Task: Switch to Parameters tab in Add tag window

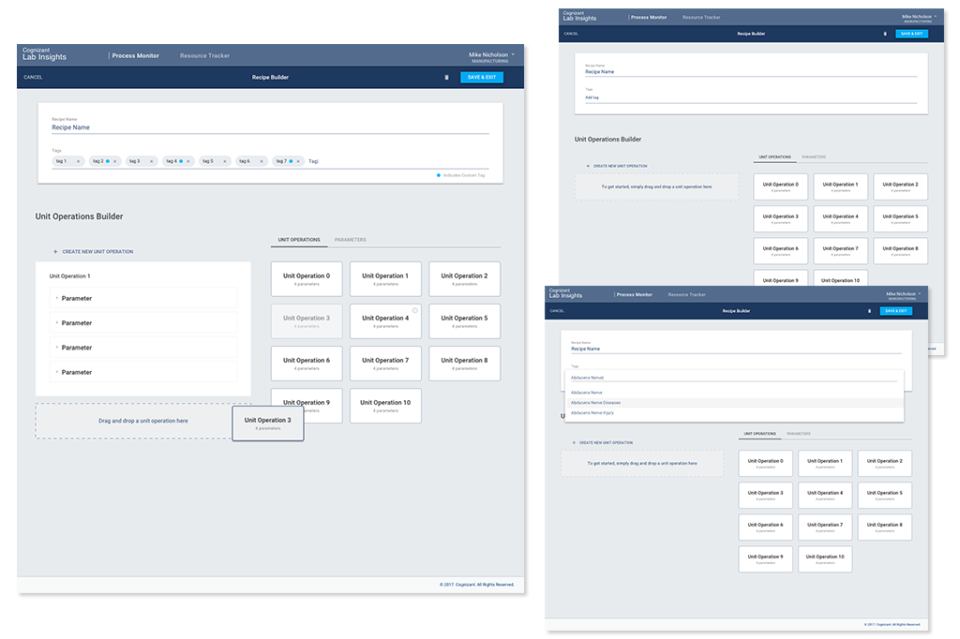Action: coord(814,157)
